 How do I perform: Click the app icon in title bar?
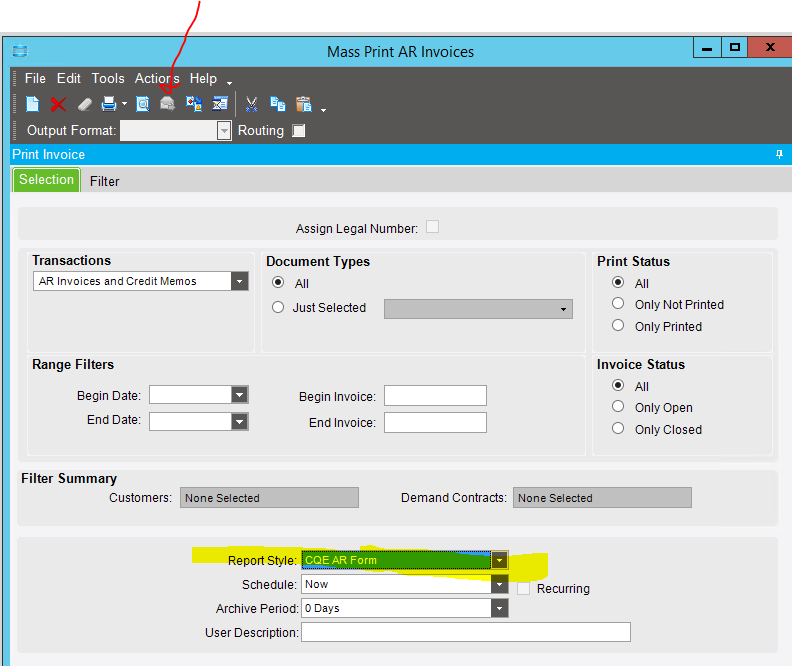click(20, 51)
